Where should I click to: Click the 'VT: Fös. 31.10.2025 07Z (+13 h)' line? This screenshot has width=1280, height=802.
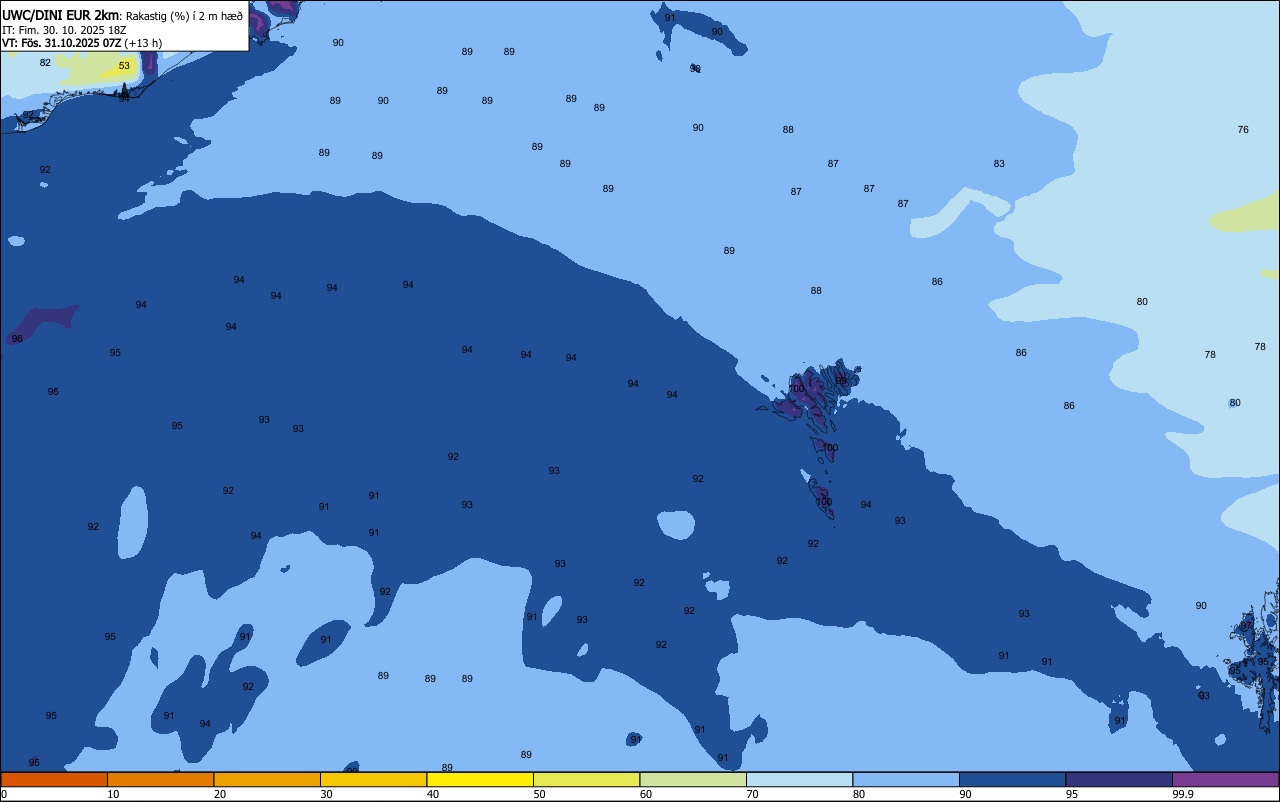point(82,43)
